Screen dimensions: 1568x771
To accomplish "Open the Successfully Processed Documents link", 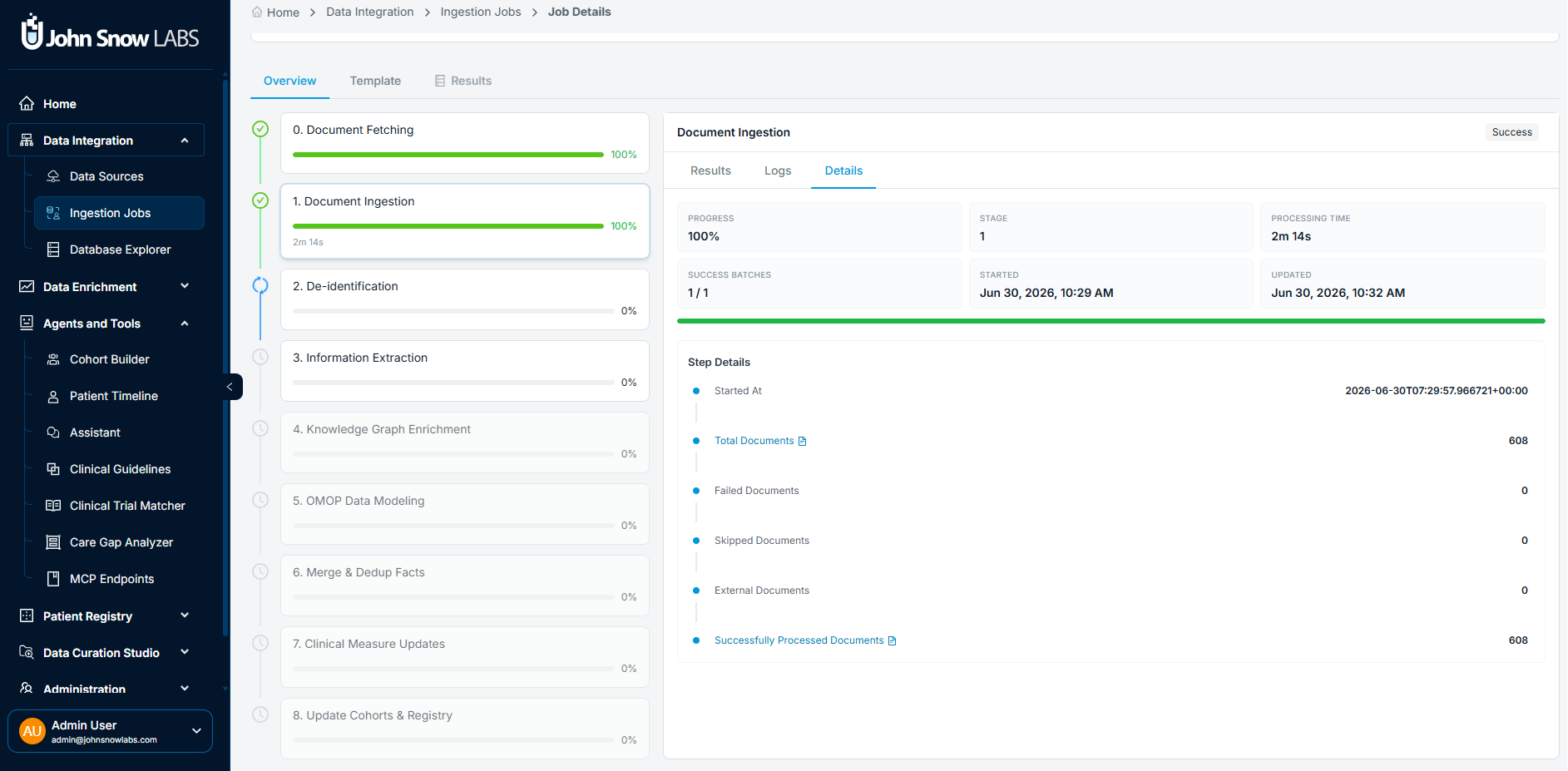I will click(799, 640).
